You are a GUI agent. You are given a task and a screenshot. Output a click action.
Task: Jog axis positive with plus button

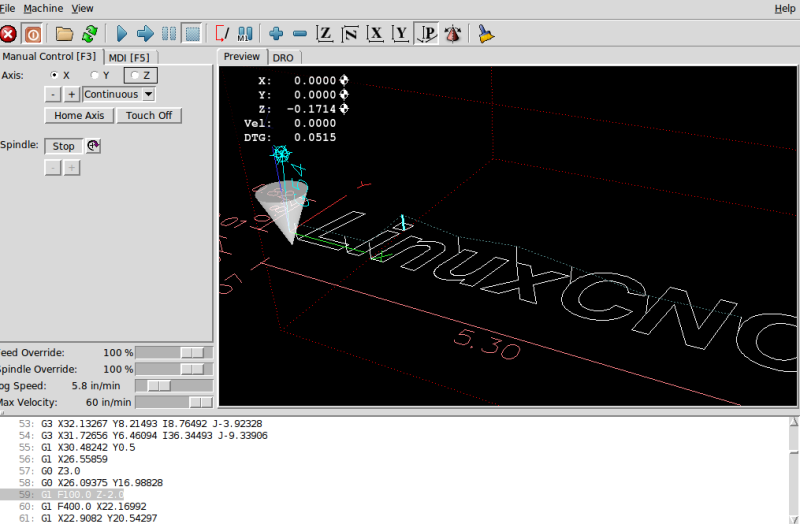[72, 94]
